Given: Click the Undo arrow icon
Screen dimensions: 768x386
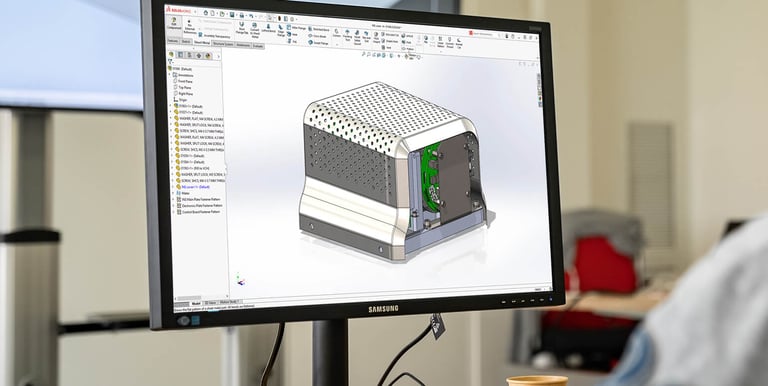Looking at the screenshot, I should click(x=251, y=16).
